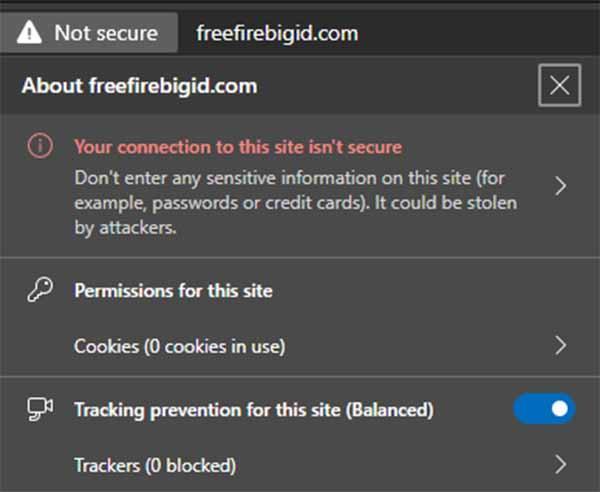Viewport: 600px width, 492px height.
Task: Click the red info circle icon
Action: [x=40, y=146]
